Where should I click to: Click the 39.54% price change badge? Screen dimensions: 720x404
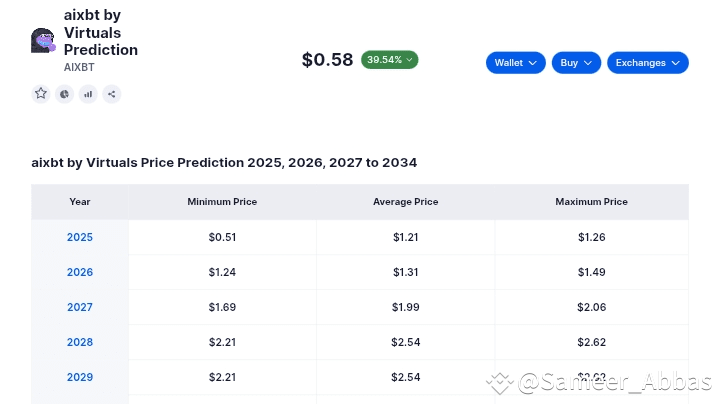[x=389, y=60]
